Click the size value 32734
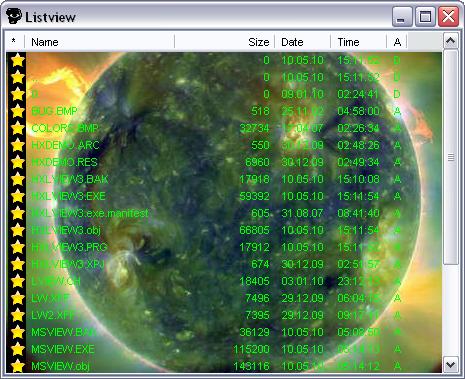465x379 pixels. pos(254,128)
